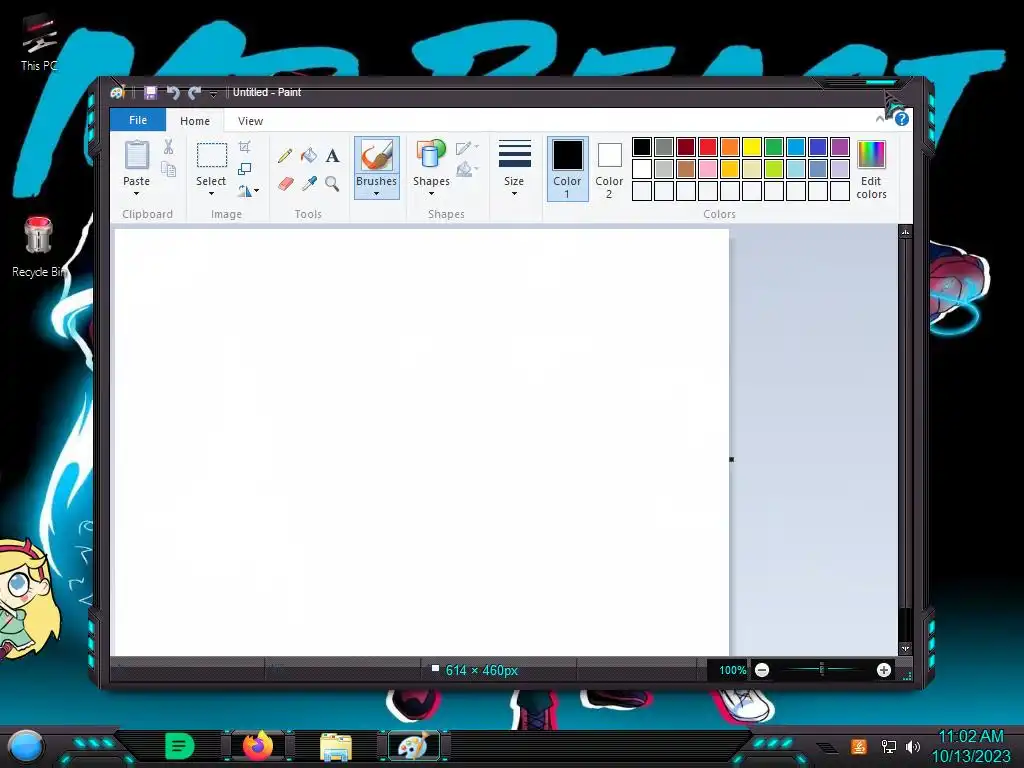The height and width of the screenshot is (768, 1024).
Task: Collapse the ribbon with the chevron
Action: click(x=880, y=119)
